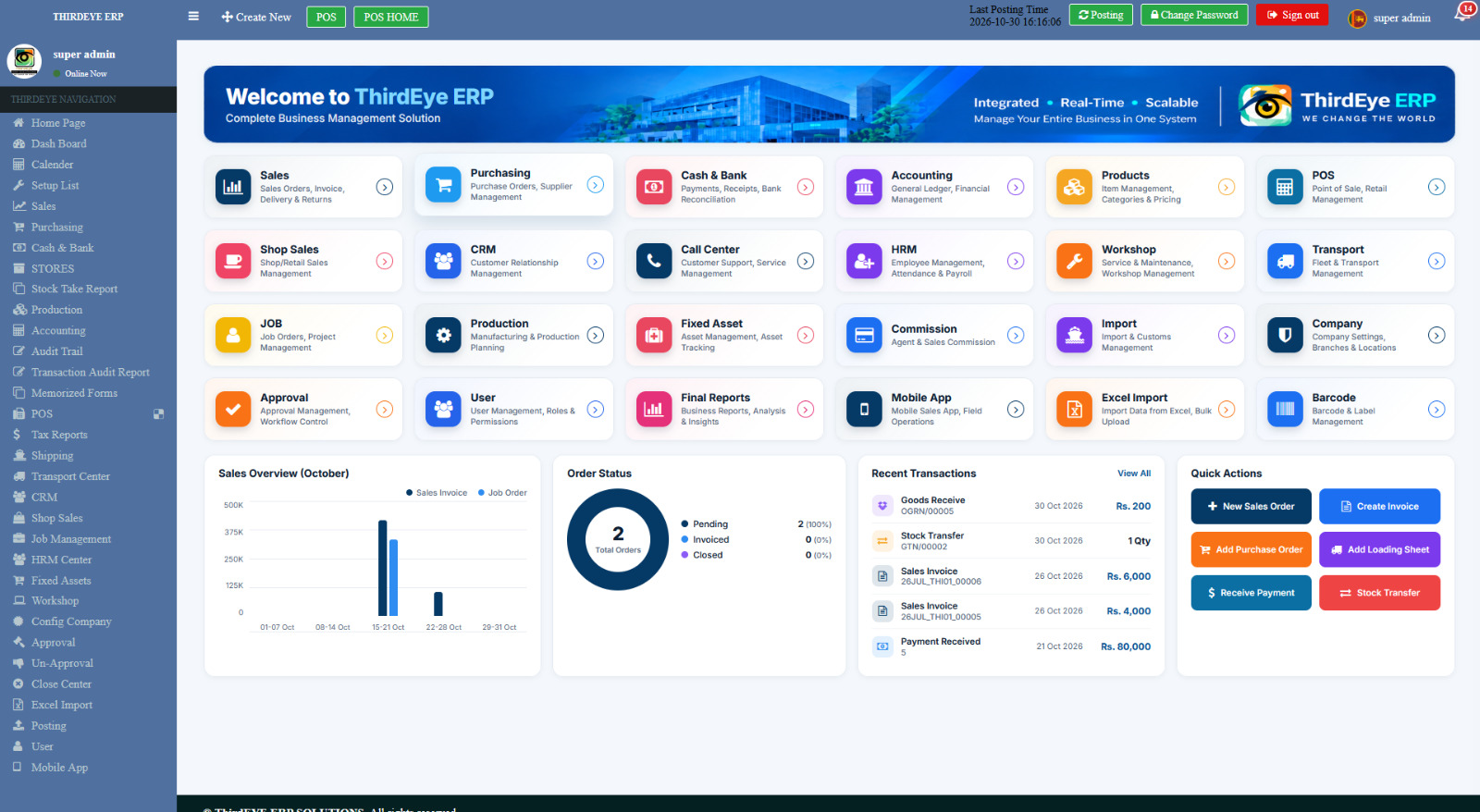Viewport: 1480px width, 812px height.
Task: Open the Import ship icon
Action: pos(1074,335)
